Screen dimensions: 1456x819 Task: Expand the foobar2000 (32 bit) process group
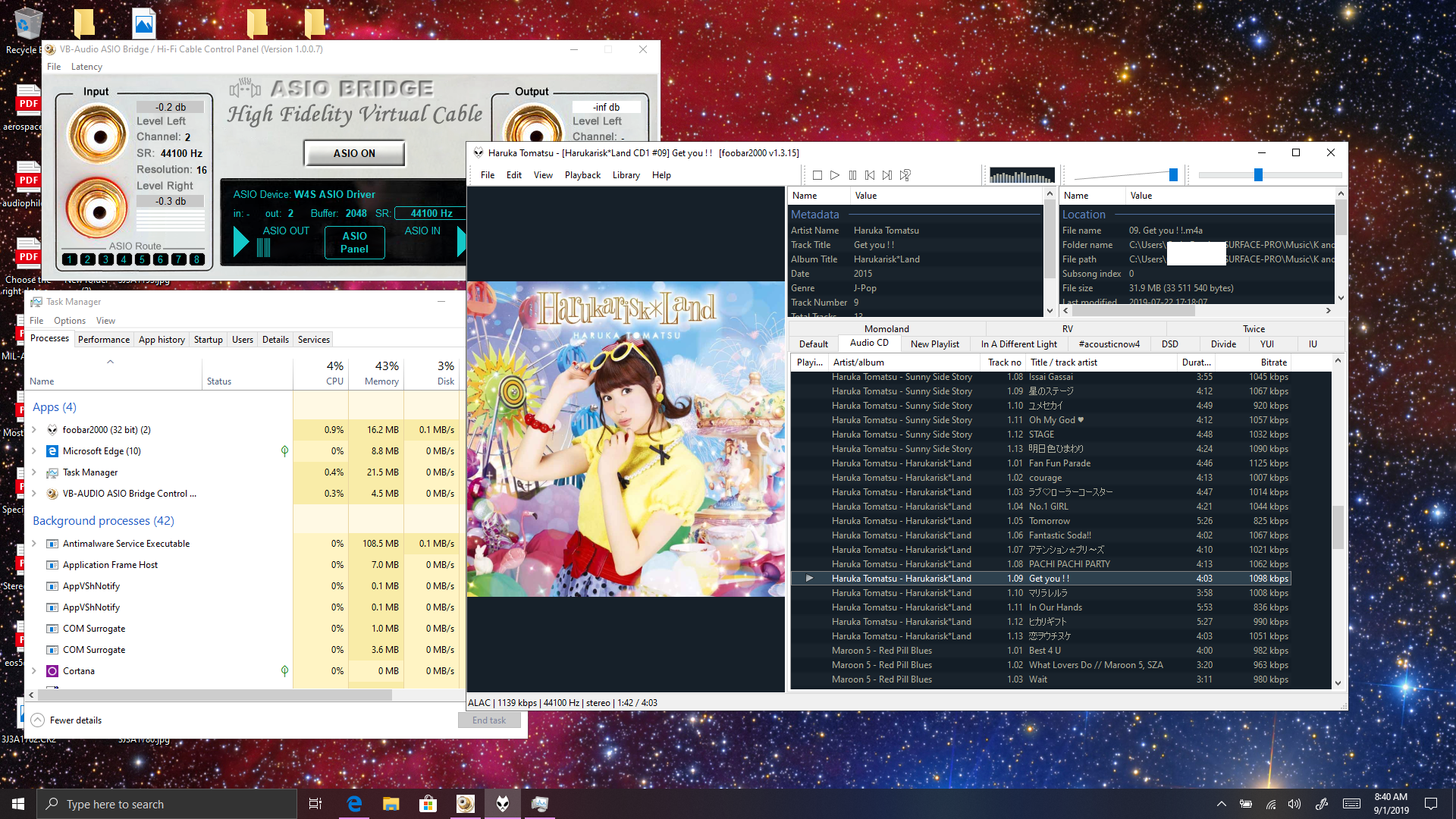point(34,430)
